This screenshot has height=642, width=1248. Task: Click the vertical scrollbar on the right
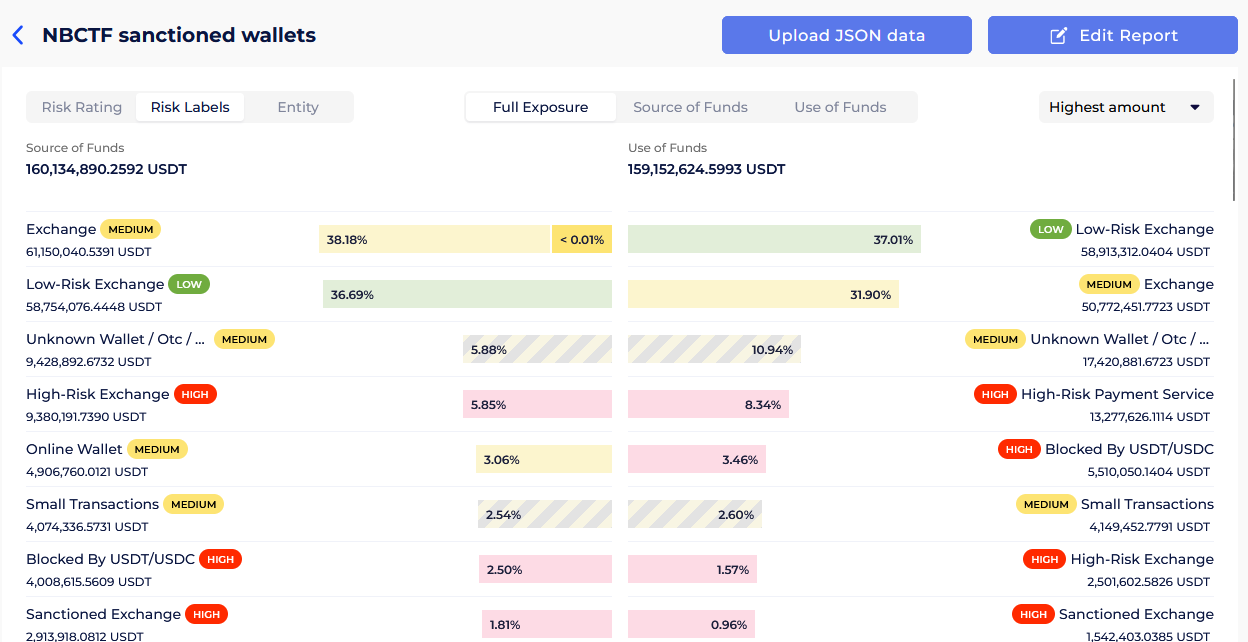coord(1236,140)
